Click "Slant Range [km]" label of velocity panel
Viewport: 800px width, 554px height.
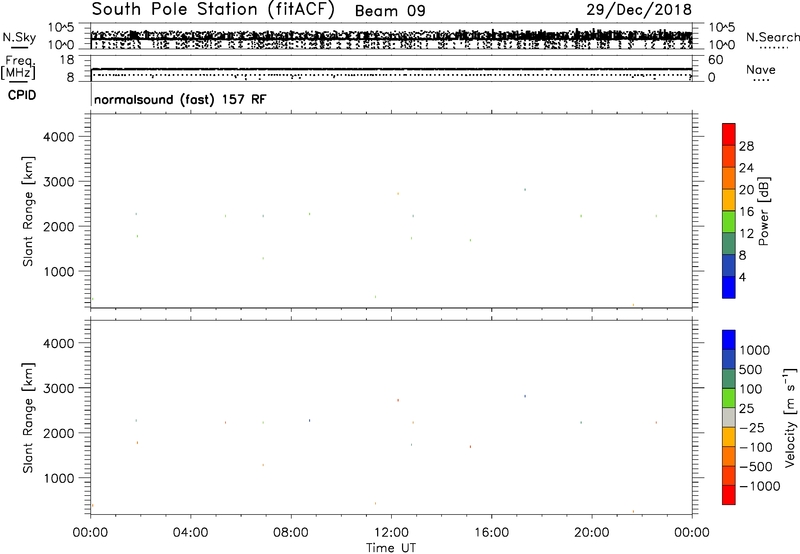28,418
